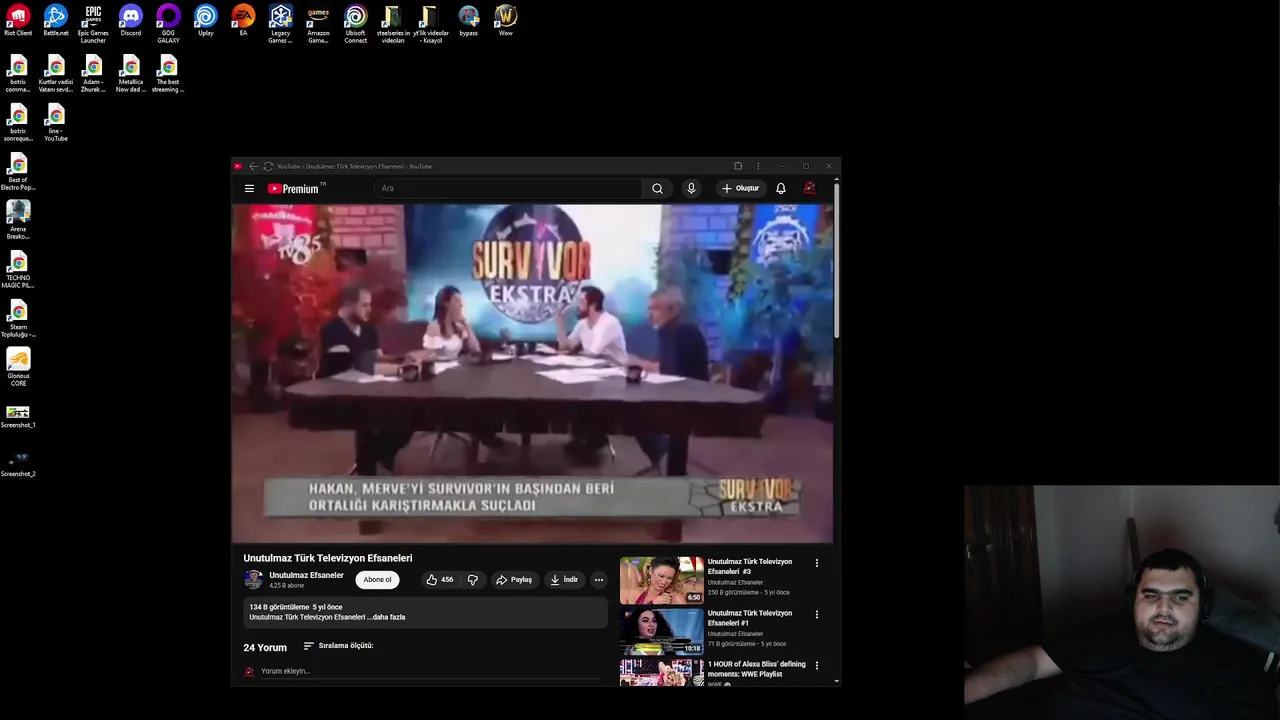Open Best of Electro Pop shortcut
Image resolution: width=1280 pixels, height=720 pixels.
coord(18,172)
